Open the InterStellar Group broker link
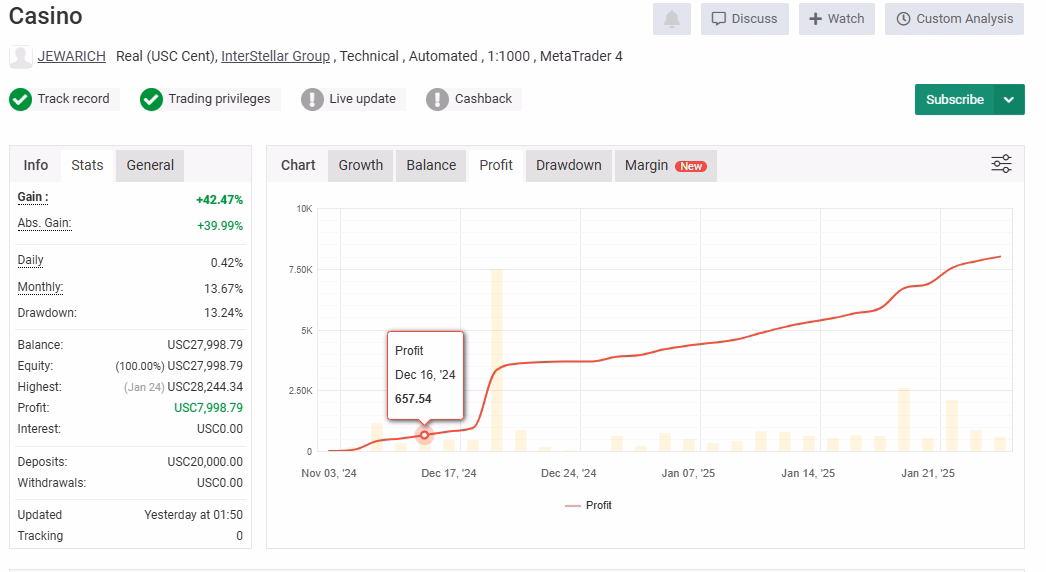 275,56
